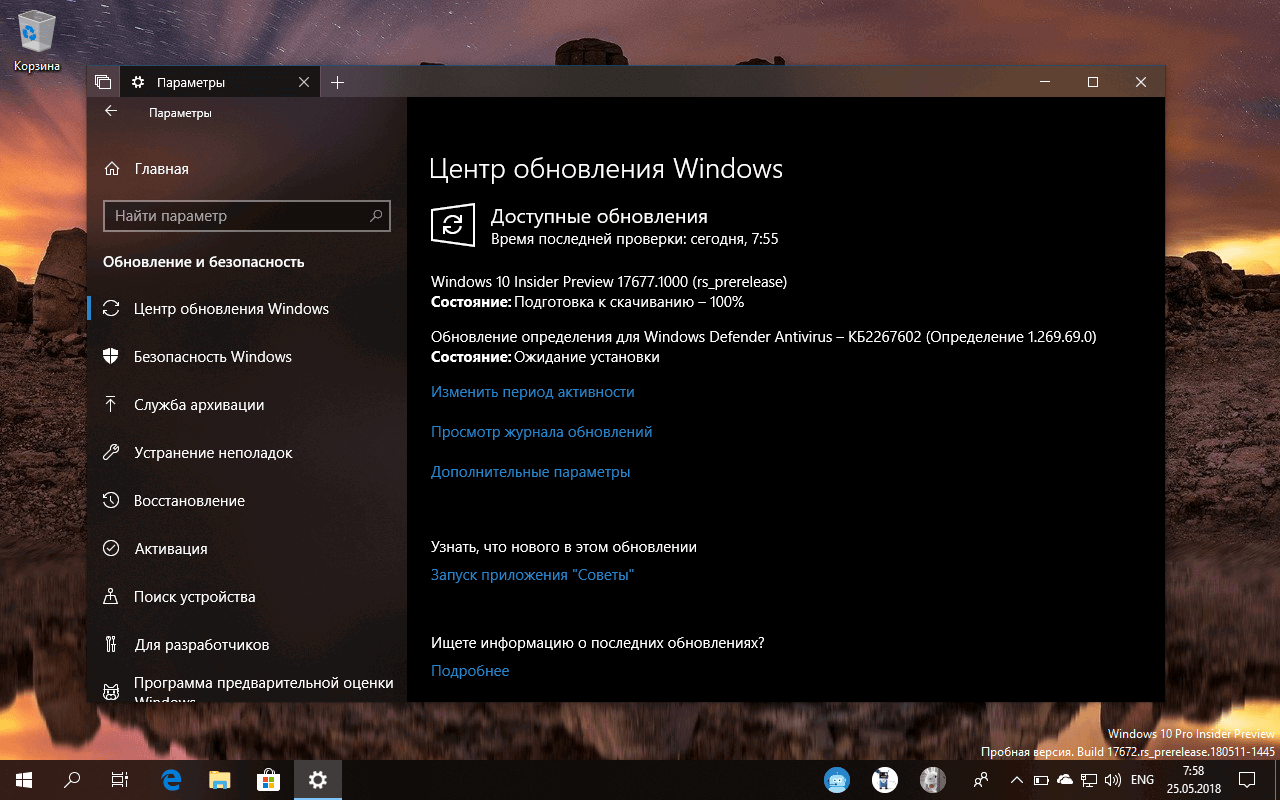Open the clock showing 7:58 25.05.2018

point(1193,780)
